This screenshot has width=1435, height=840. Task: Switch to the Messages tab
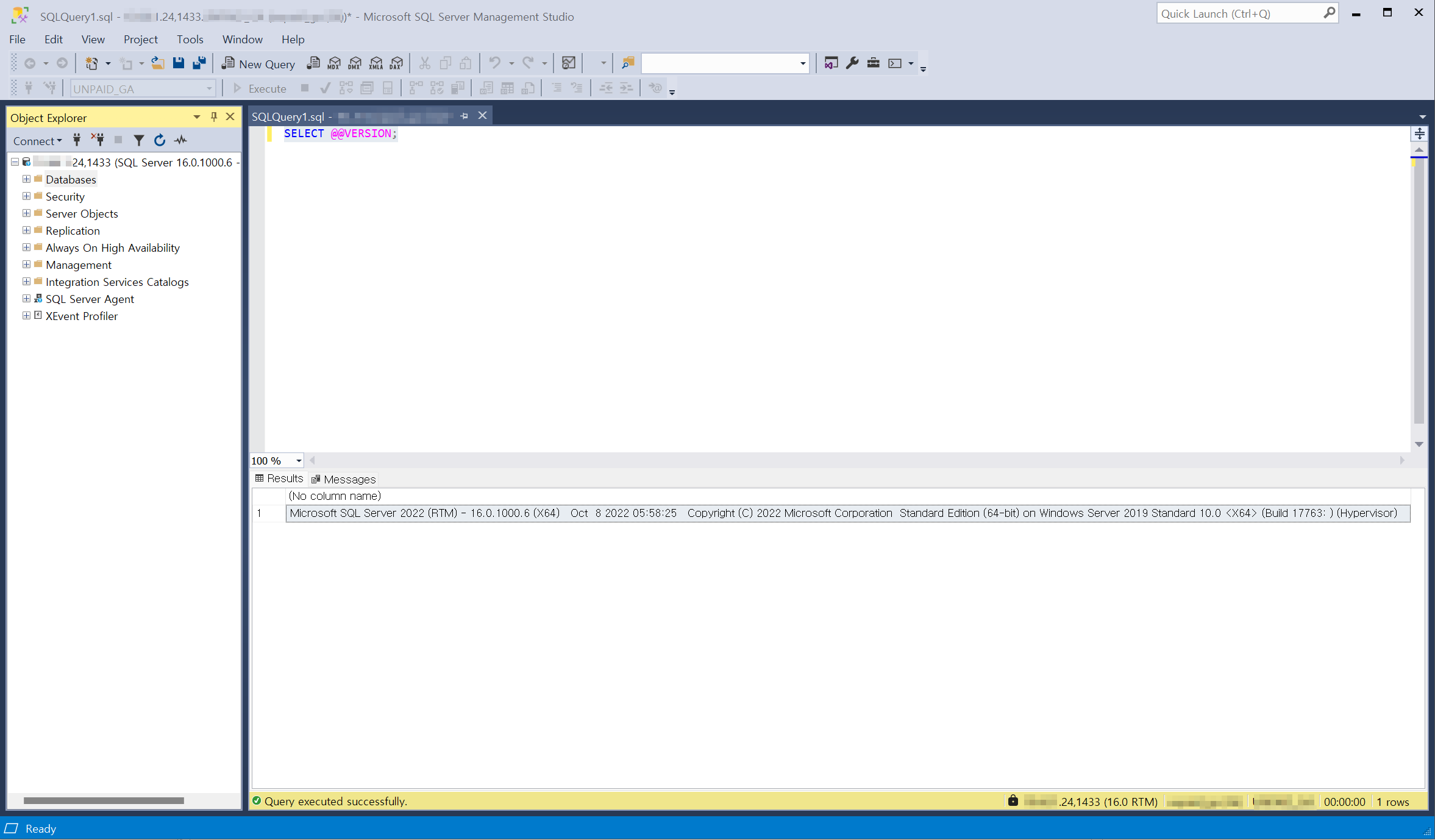(x=344, y=479)
